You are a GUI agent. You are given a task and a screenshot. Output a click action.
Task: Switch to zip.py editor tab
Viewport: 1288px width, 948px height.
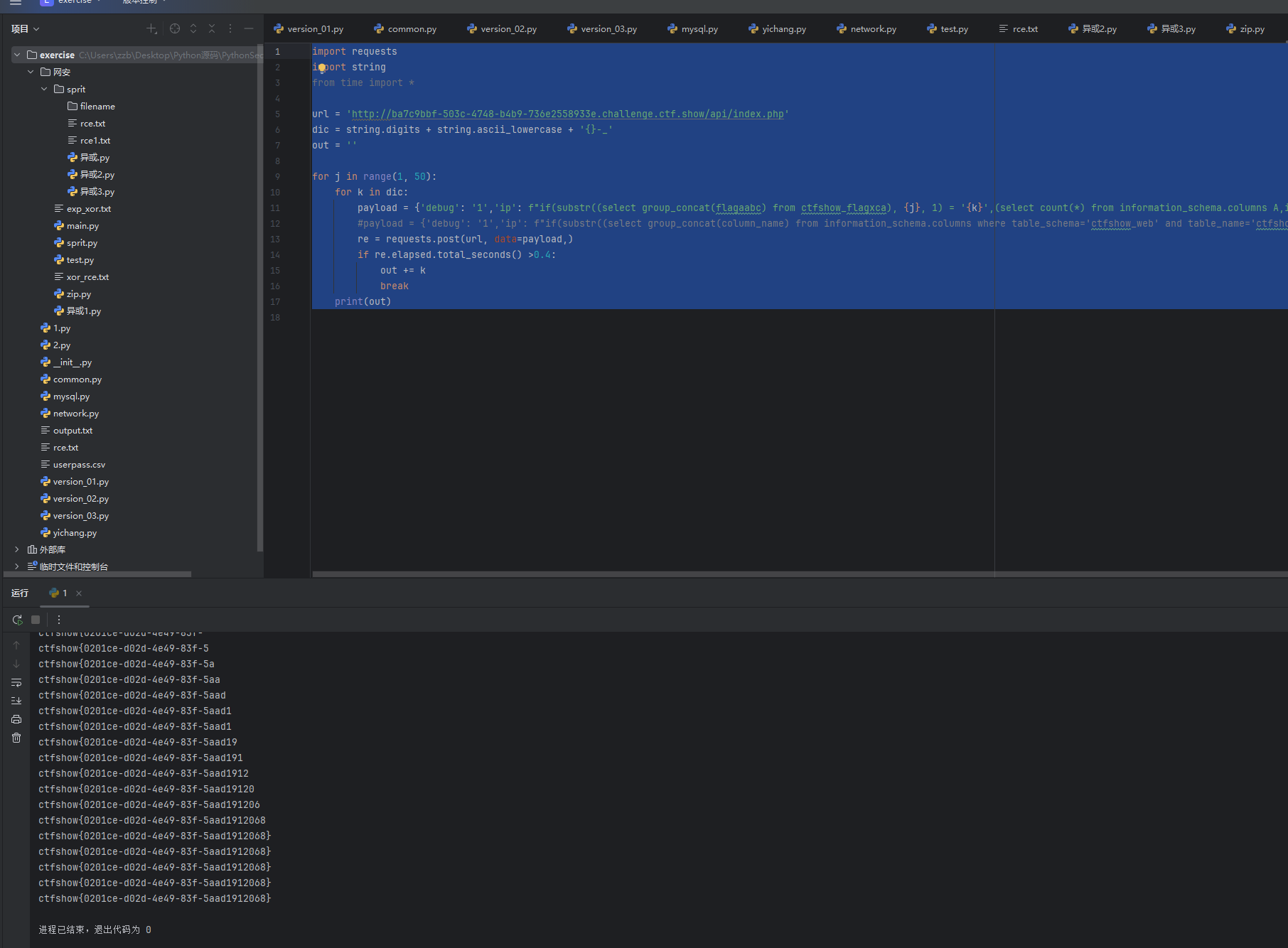(x=1245, y=29)
